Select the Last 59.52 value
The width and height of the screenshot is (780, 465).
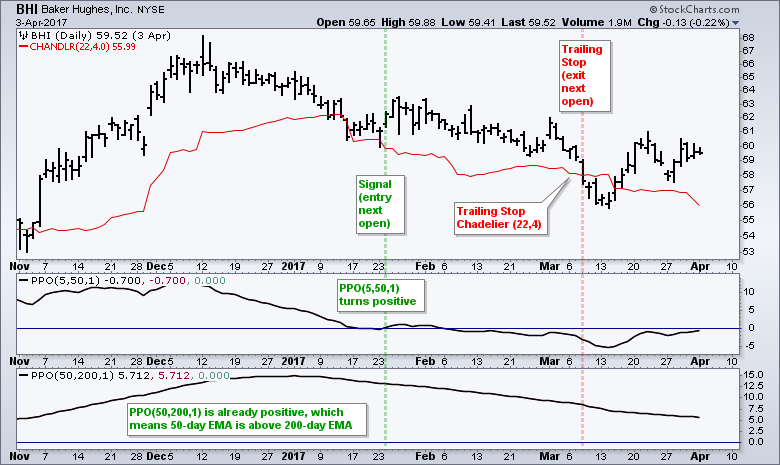coord(528,22)
